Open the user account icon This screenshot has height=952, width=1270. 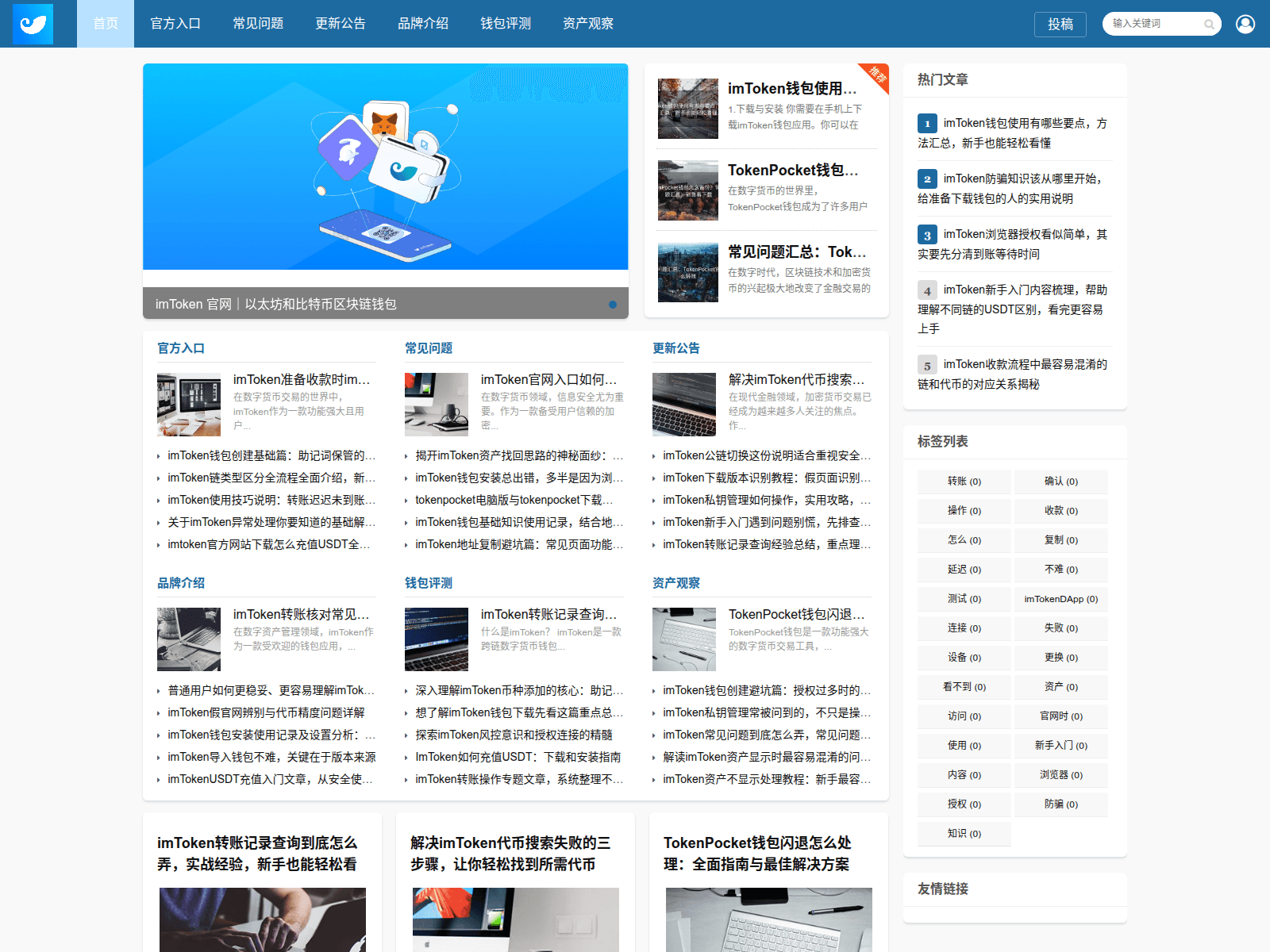(x=1245, y=24)
